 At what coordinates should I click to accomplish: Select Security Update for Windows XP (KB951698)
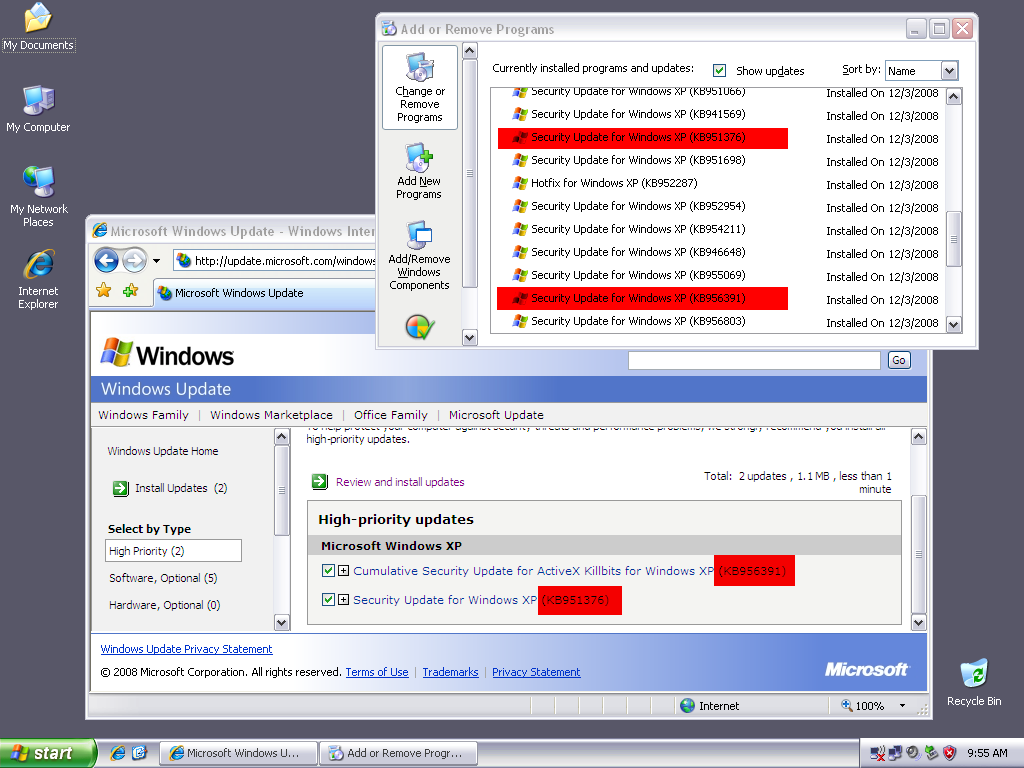[637, 160]
